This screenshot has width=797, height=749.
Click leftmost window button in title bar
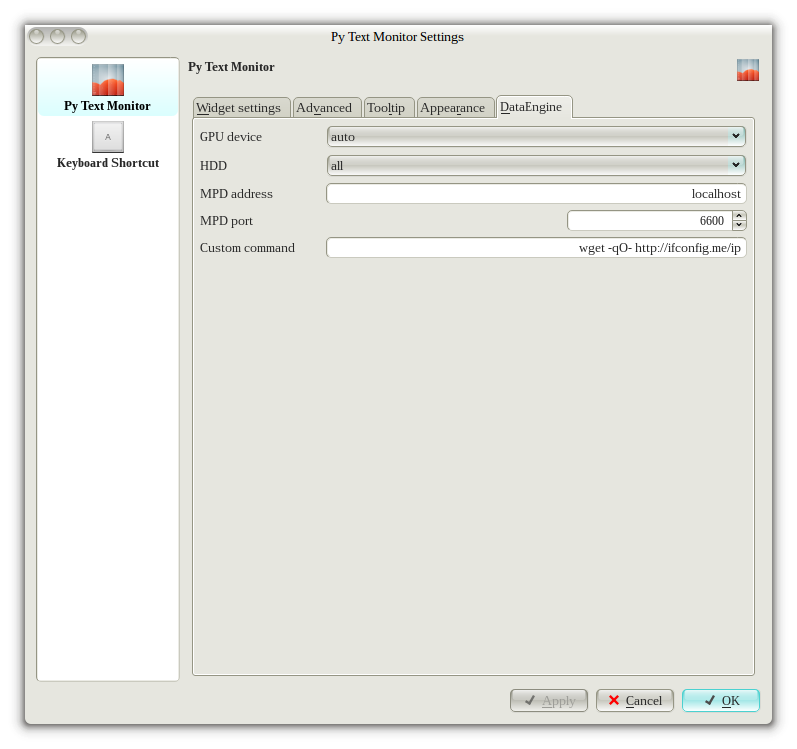tap(37, 36)
